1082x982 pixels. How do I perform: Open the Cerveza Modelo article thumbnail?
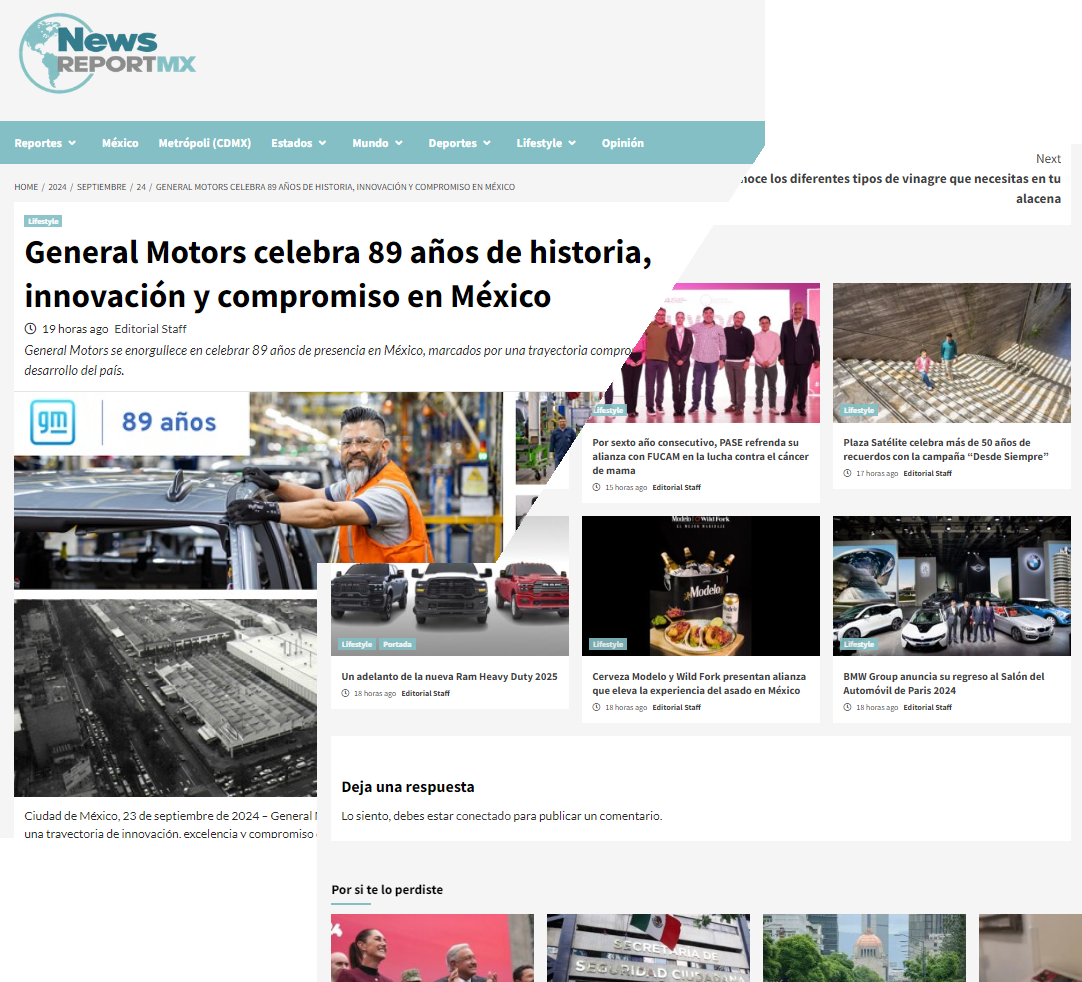click(x=700, y=586)
